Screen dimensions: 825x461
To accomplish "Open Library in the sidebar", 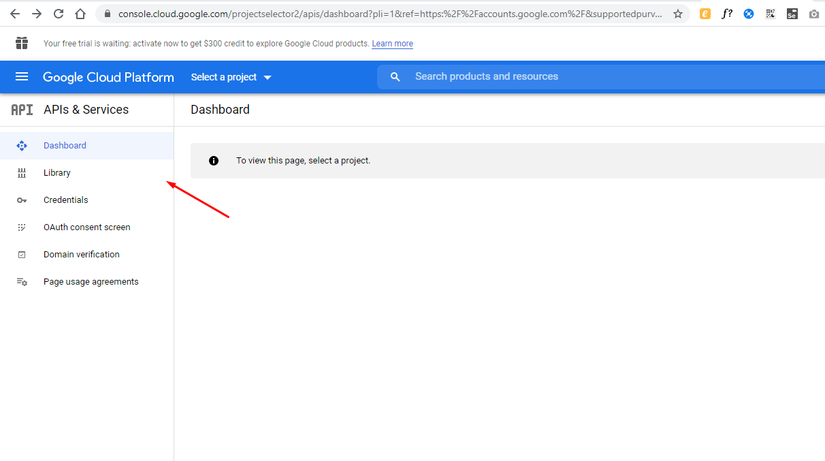I will [x=86, y=173].
